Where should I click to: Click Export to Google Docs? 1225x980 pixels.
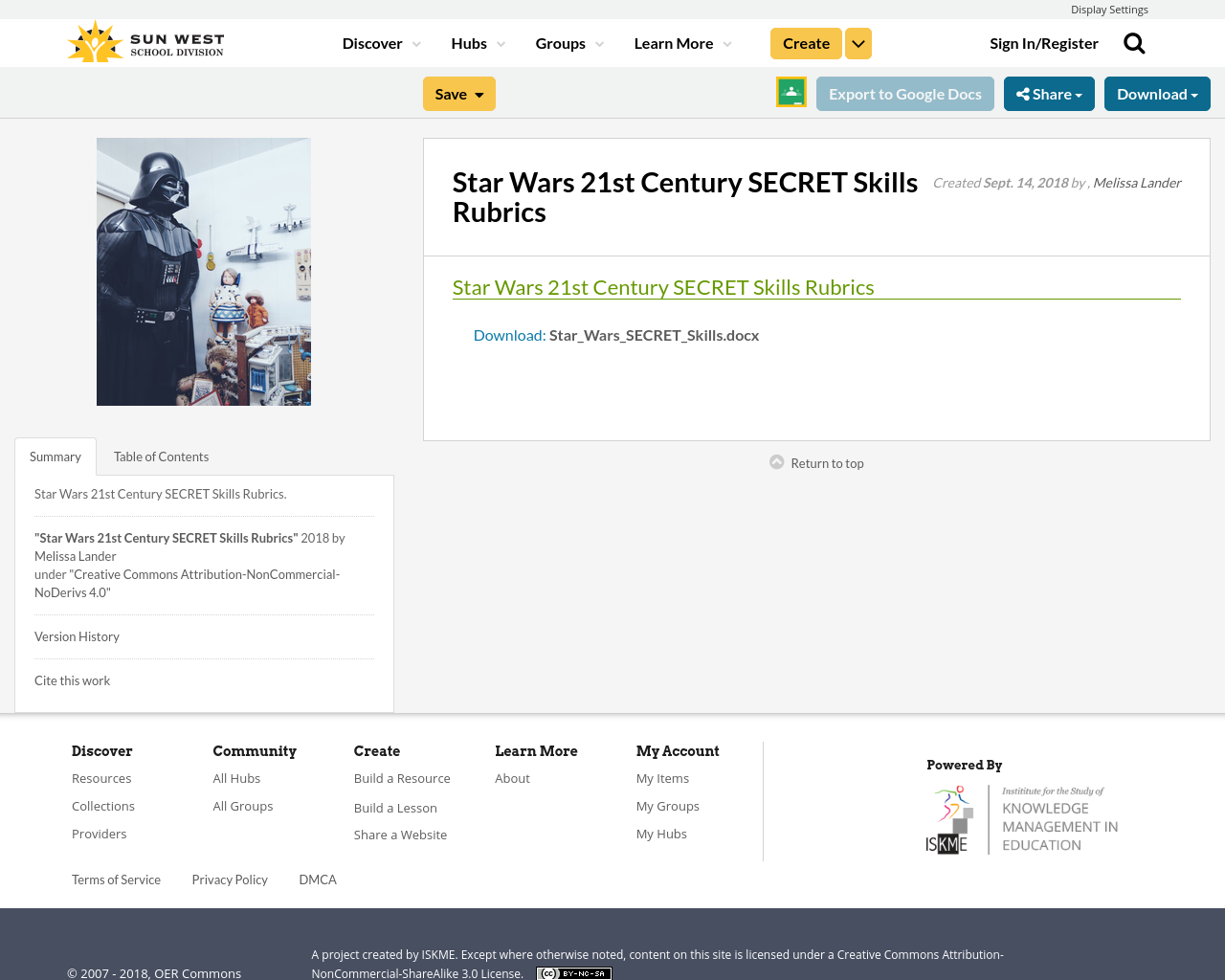tap(904, 93)
